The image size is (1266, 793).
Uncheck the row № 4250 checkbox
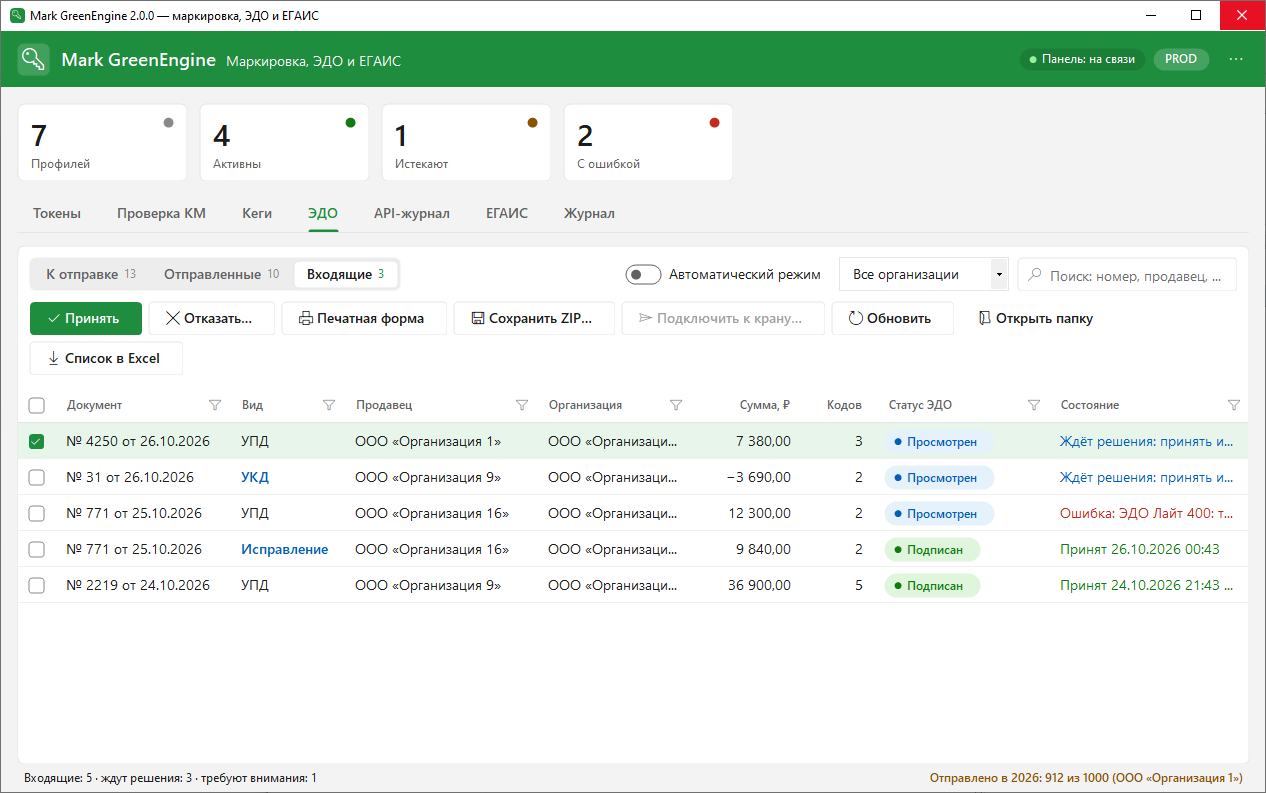pyautogui.click(x=37, y=441)
